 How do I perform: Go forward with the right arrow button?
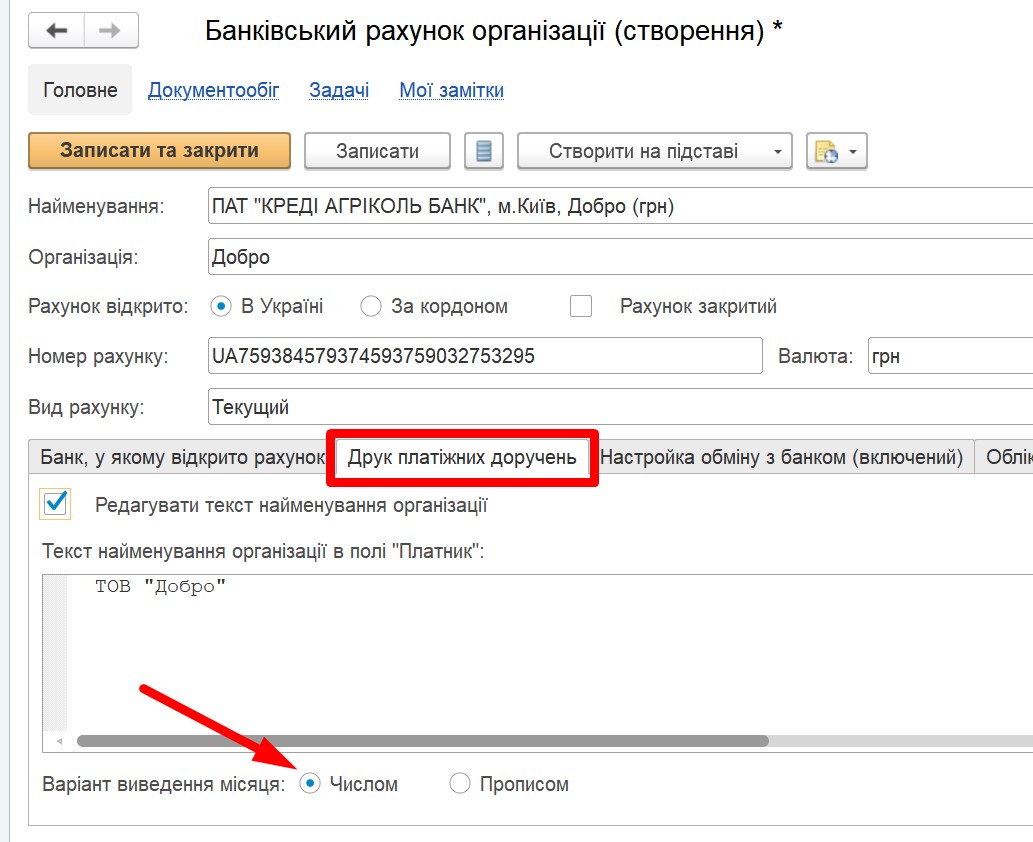(111, 30)
